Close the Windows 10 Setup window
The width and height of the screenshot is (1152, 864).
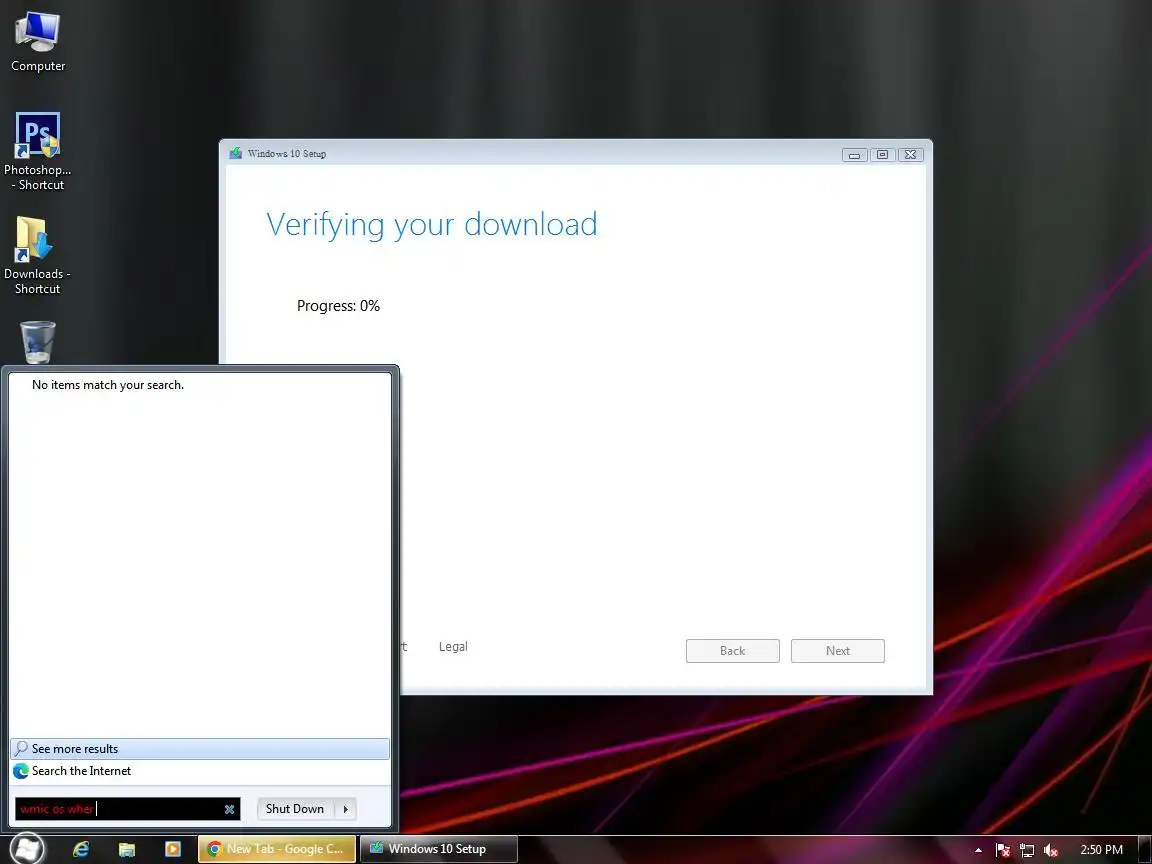pos(910,154)
